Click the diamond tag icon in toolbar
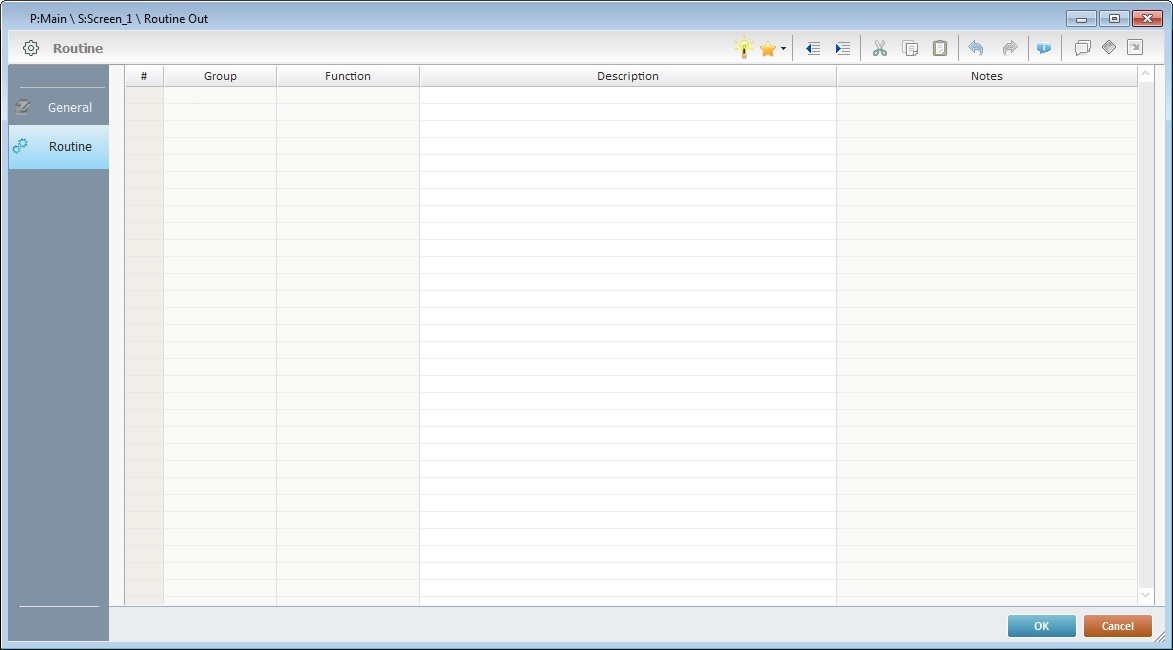 point(1108,47)
